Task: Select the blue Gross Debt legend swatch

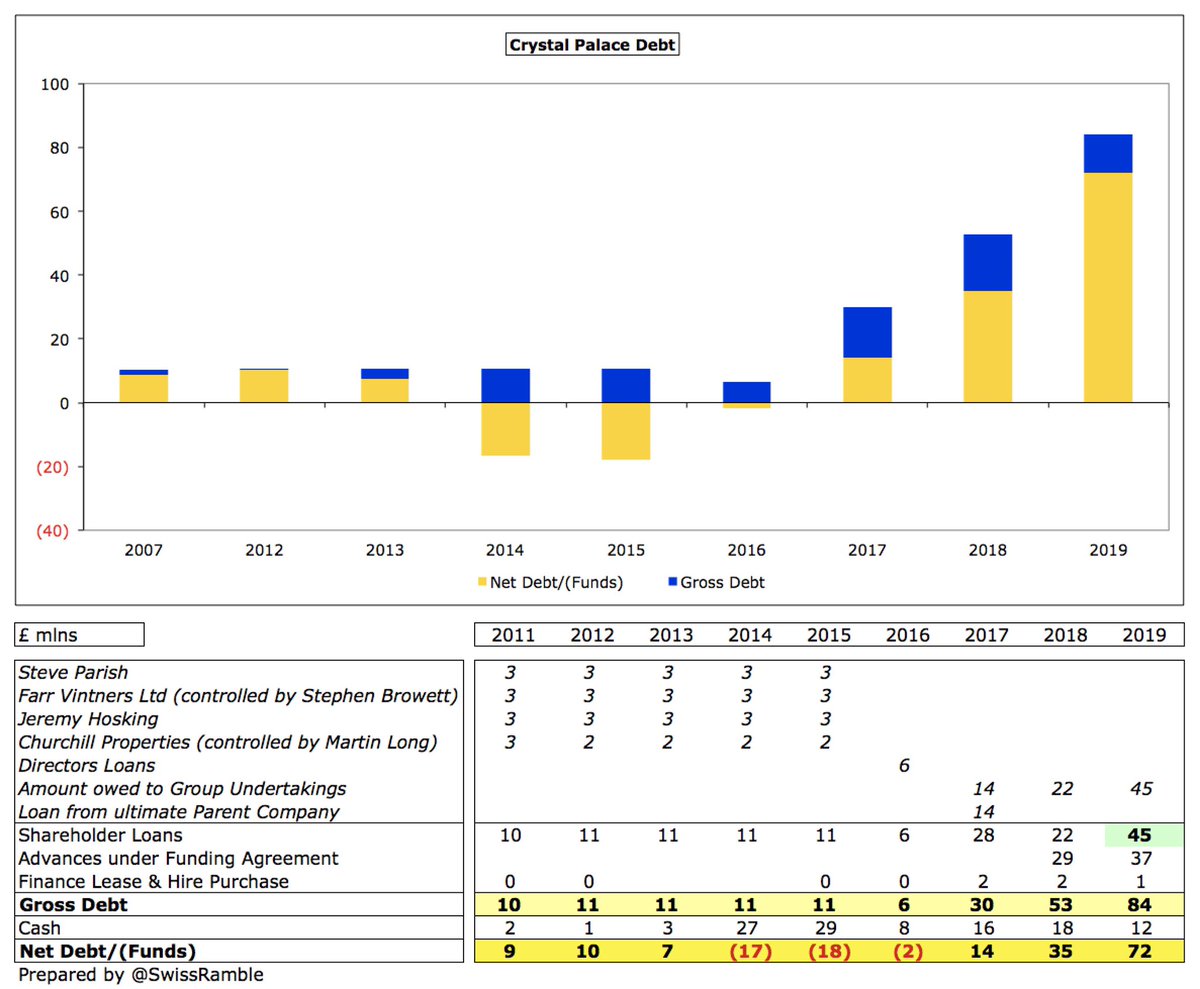Action: click(671, 582)
